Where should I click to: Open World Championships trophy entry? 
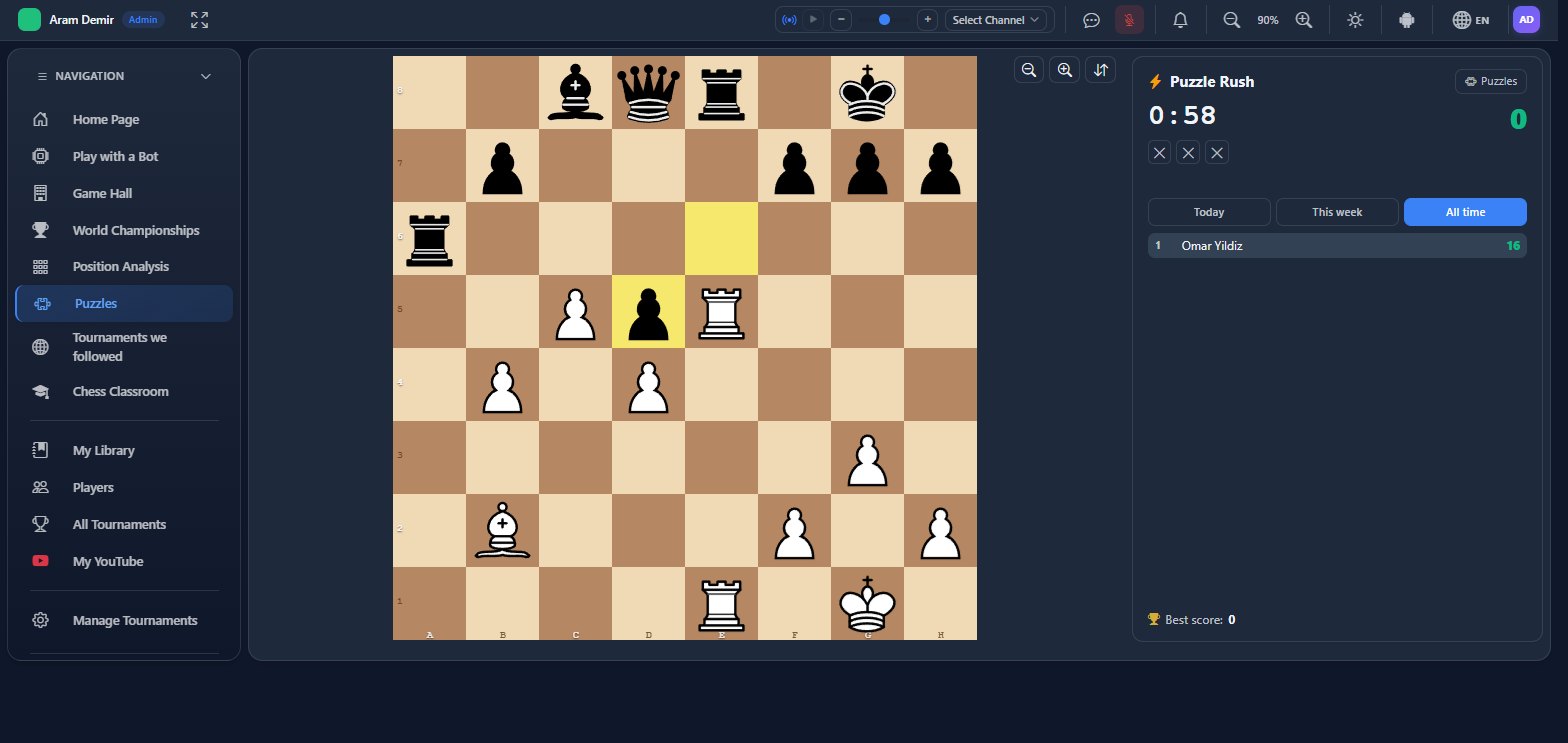[124, 231]
